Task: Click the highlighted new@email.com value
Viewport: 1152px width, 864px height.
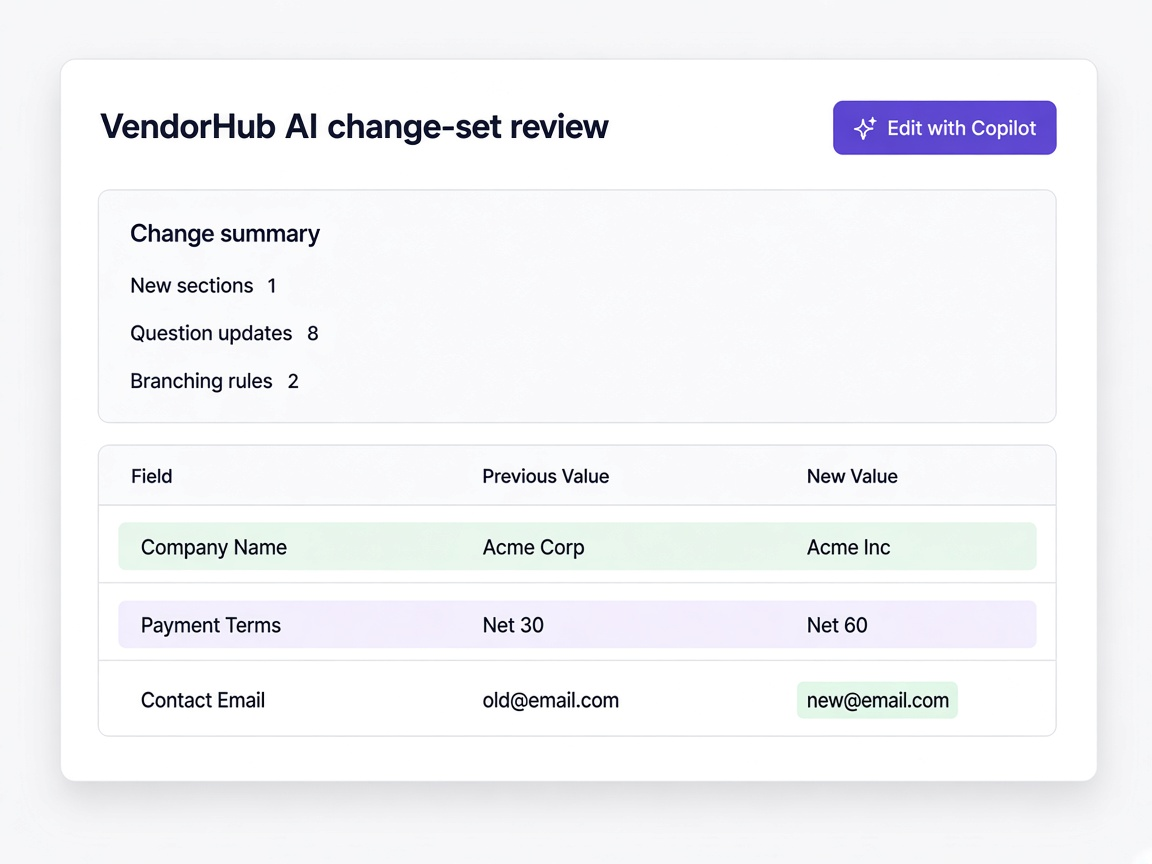Action: 877,700
